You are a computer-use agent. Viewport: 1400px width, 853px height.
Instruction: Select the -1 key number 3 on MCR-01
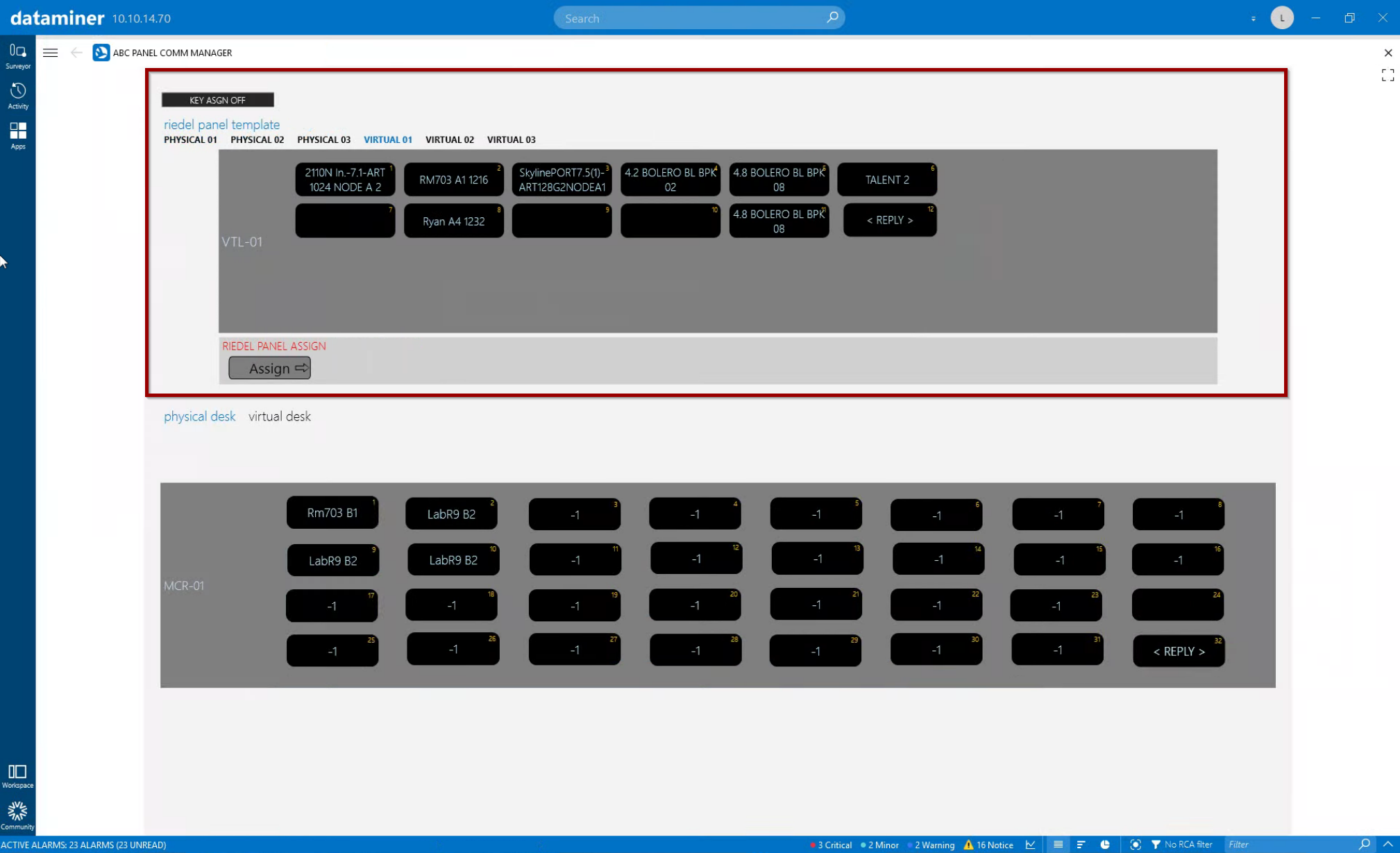pyautogui.click(x=575, y=515)
